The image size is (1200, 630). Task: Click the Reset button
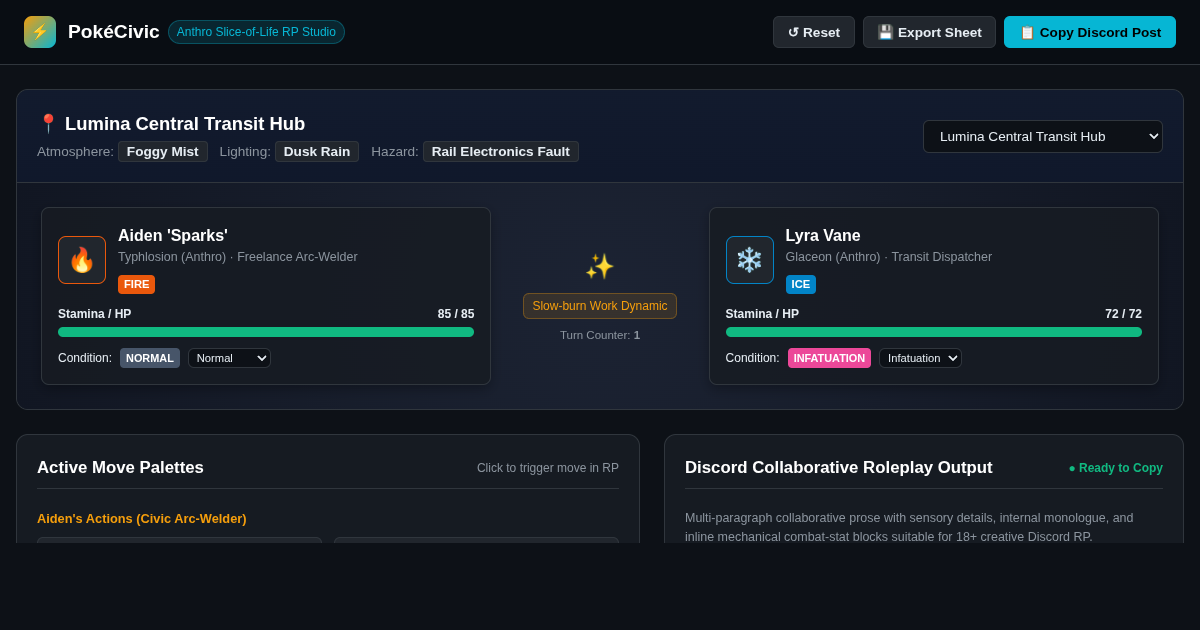pos(814,32)
